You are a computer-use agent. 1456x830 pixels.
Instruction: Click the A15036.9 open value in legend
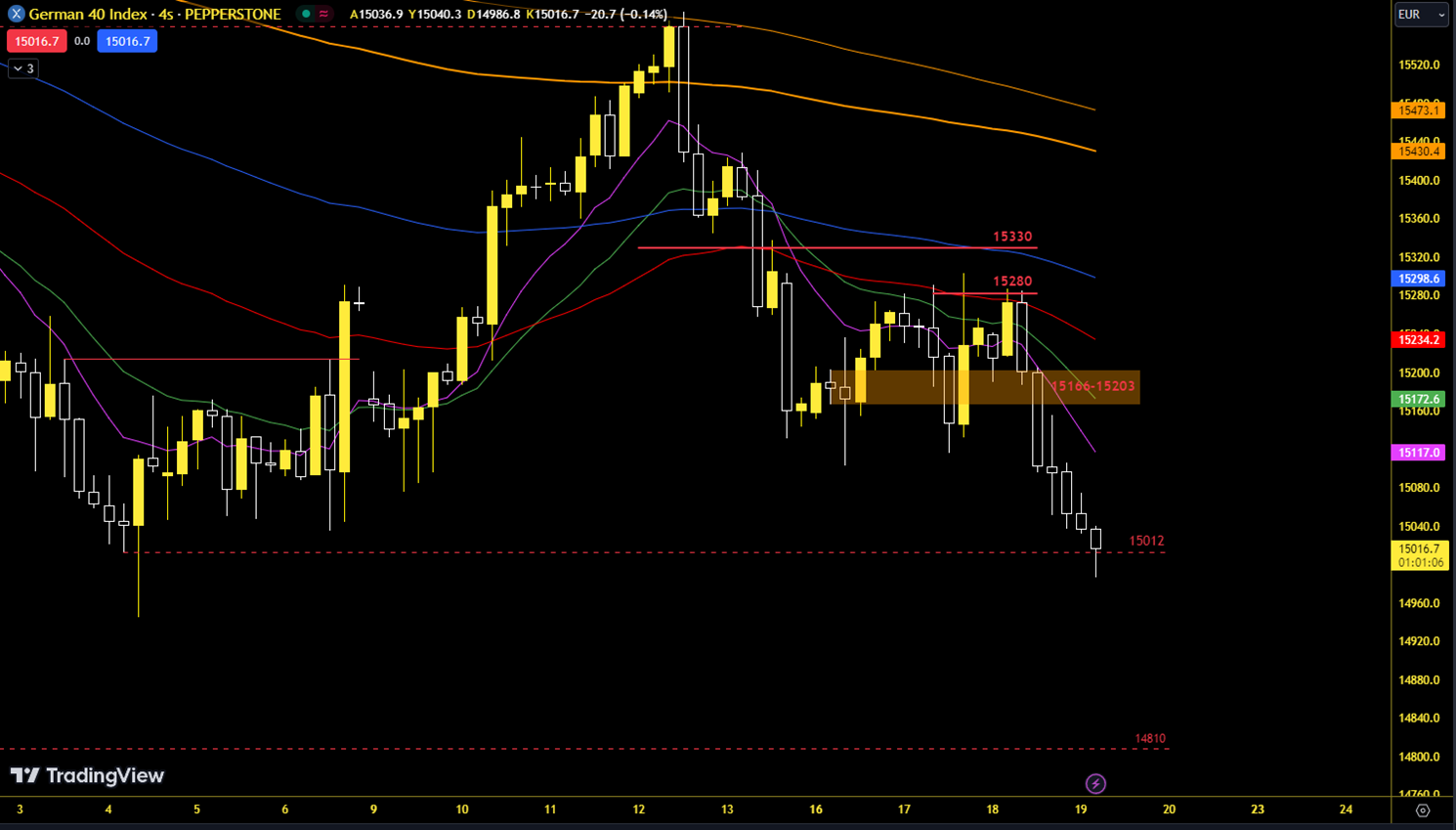(x=376, y=14)
